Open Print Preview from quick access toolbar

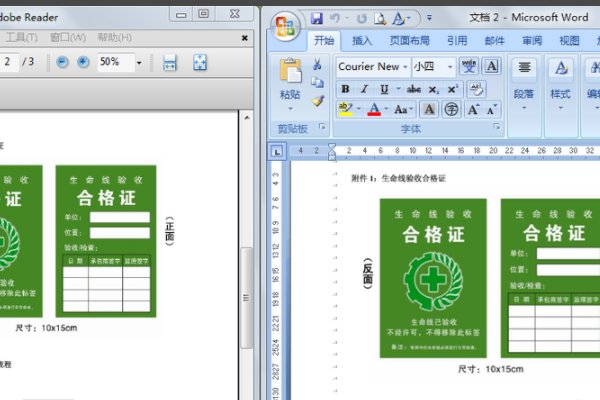(380, 18)
